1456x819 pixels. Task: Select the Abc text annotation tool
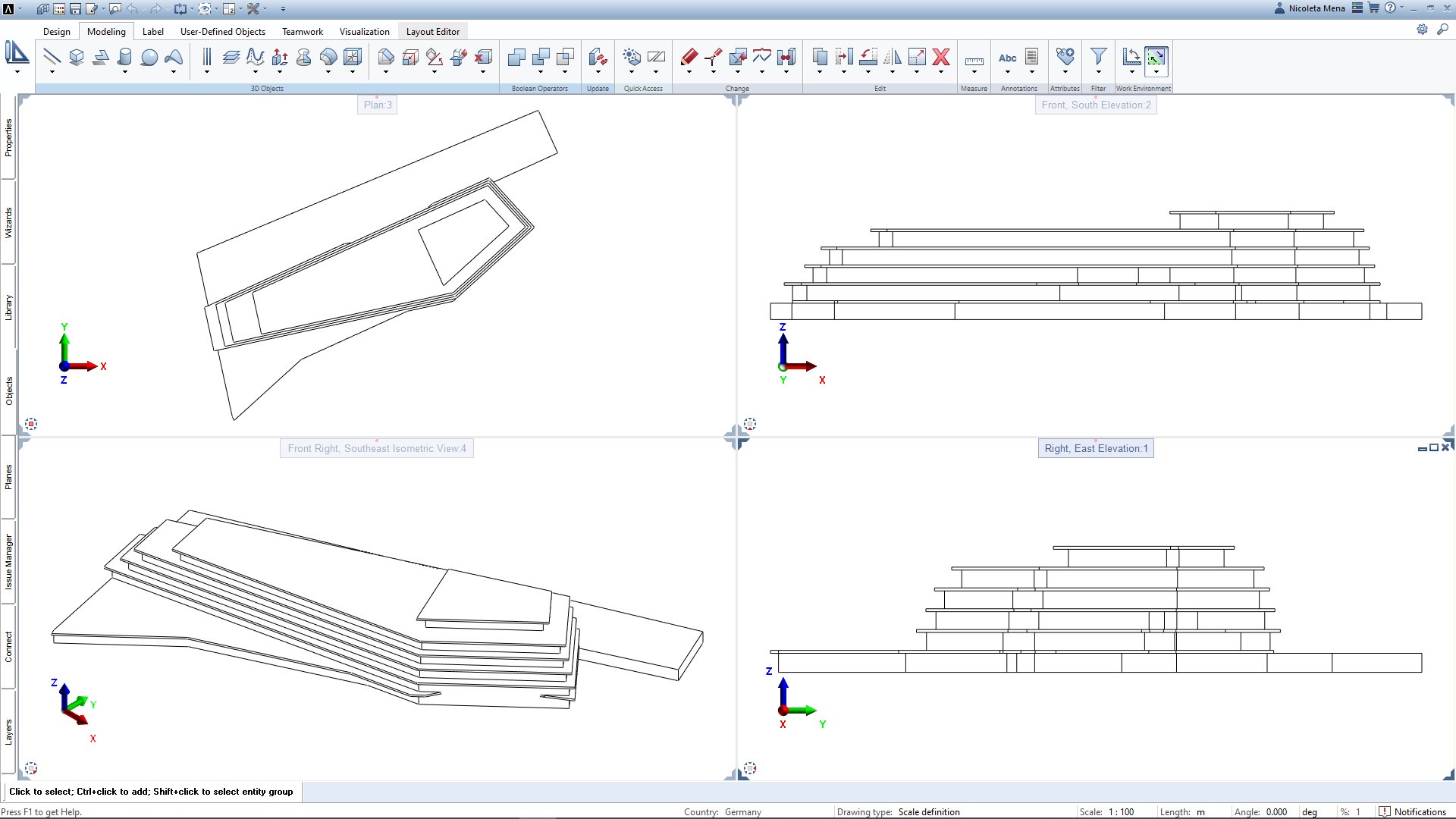(1007, 58)
